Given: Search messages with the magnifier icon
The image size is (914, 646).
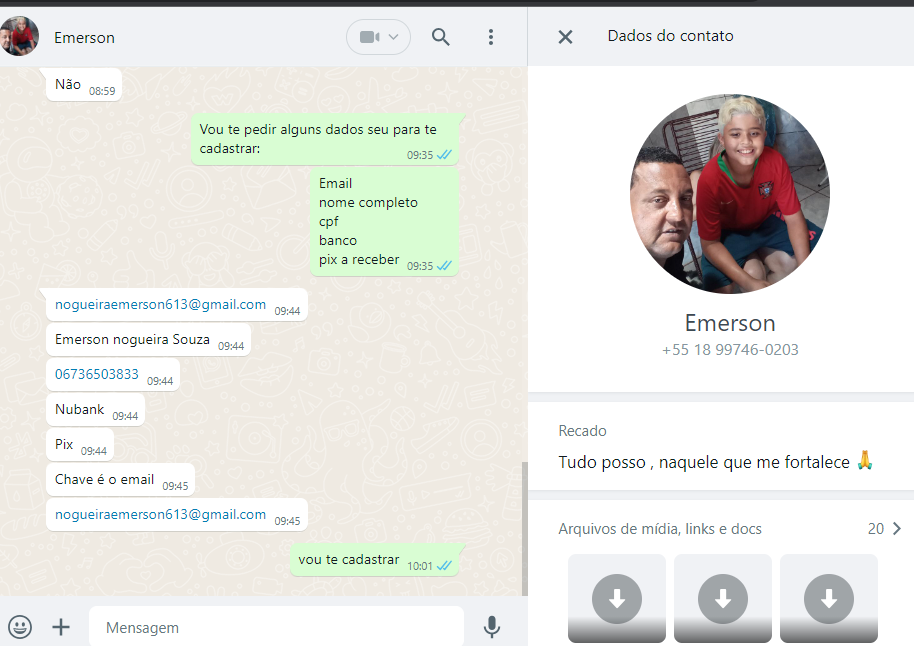Looking at the screenshot, I should click(441, 37).
